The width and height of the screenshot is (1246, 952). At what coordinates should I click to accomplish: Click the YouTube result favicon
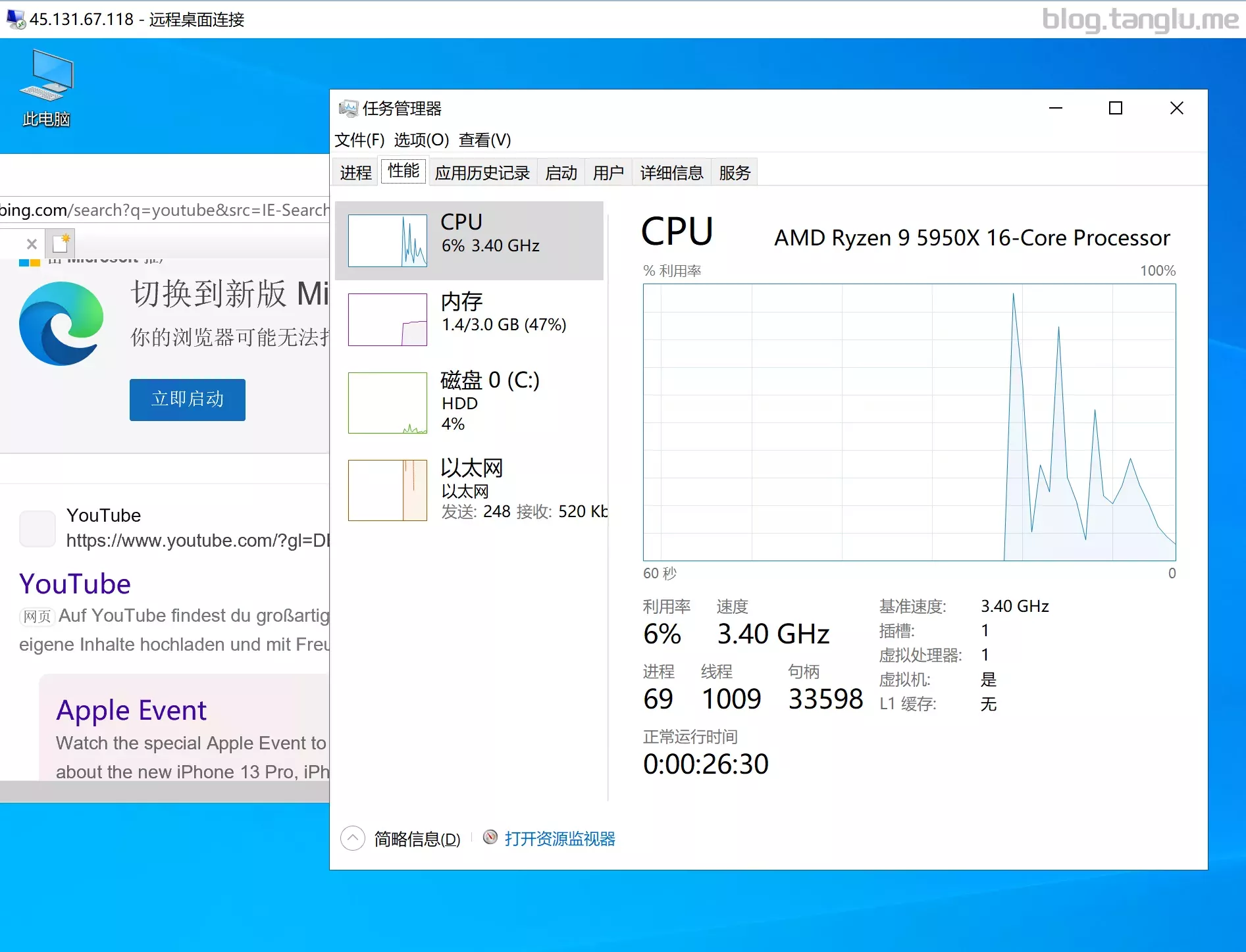[38, 528]
